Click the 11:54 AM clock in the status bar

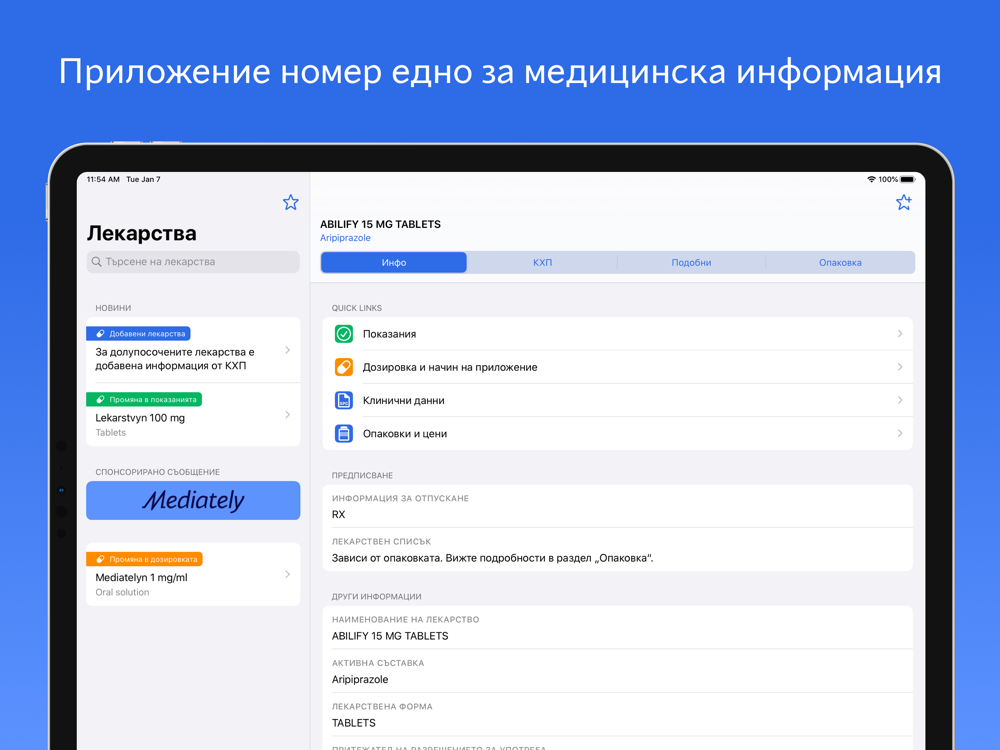[x=103, y=179]
